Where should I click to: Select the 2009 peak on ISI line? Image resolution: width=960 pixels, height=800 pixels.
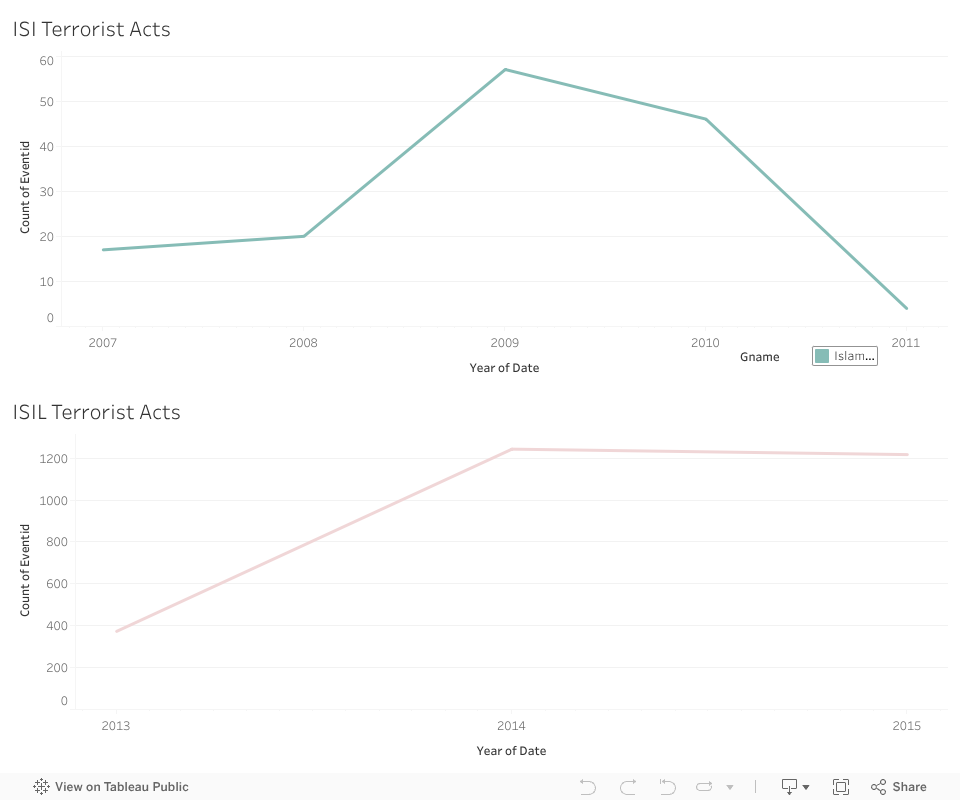pyautogui.click(x=506, y=70)
